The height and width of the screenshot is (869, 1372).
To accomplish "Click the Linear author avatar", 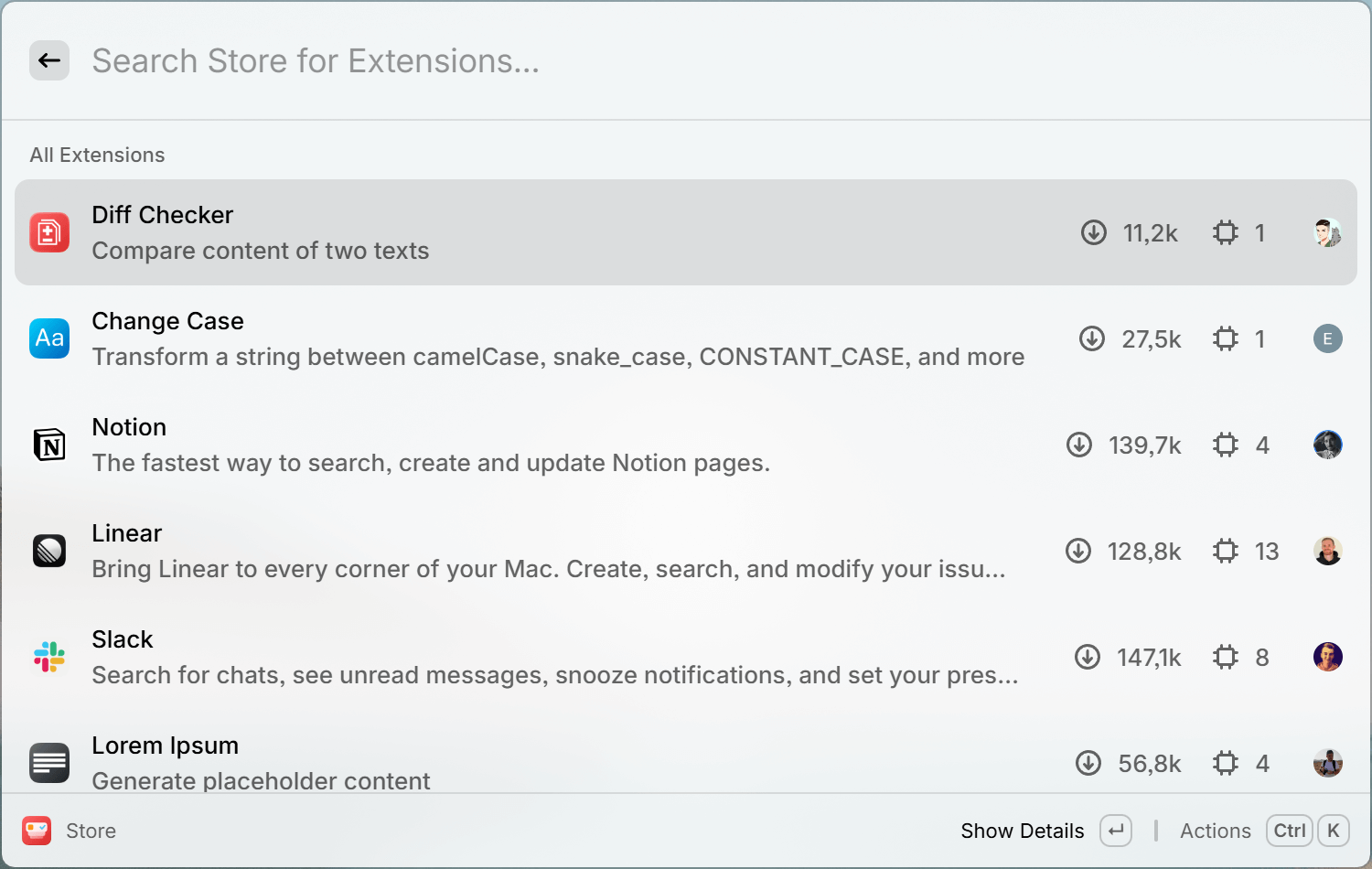I will pyautogui.click(x=1328, y=551).
